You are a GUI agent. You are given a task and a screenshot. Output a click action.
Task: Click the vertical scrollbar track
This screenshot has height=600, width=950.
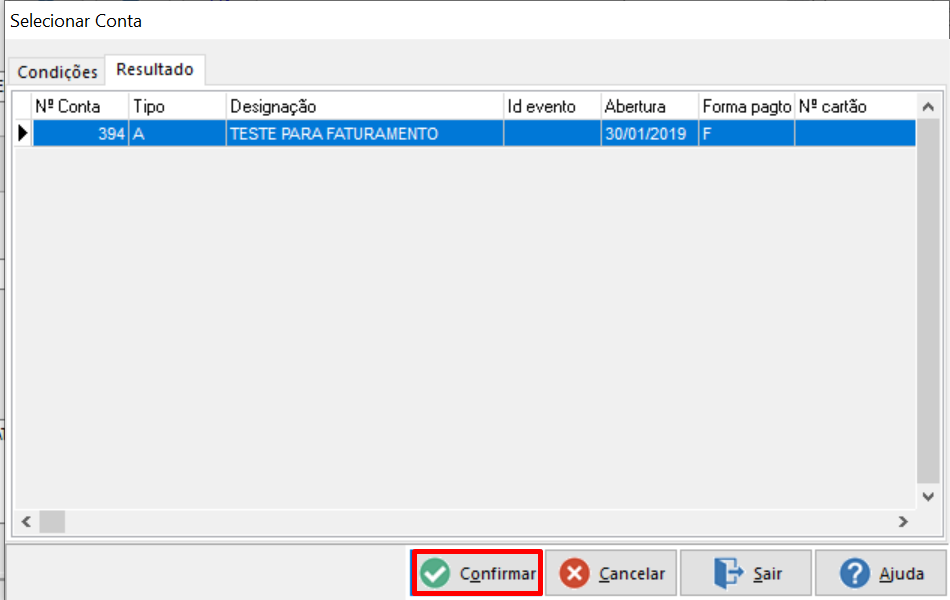(928, 301)
